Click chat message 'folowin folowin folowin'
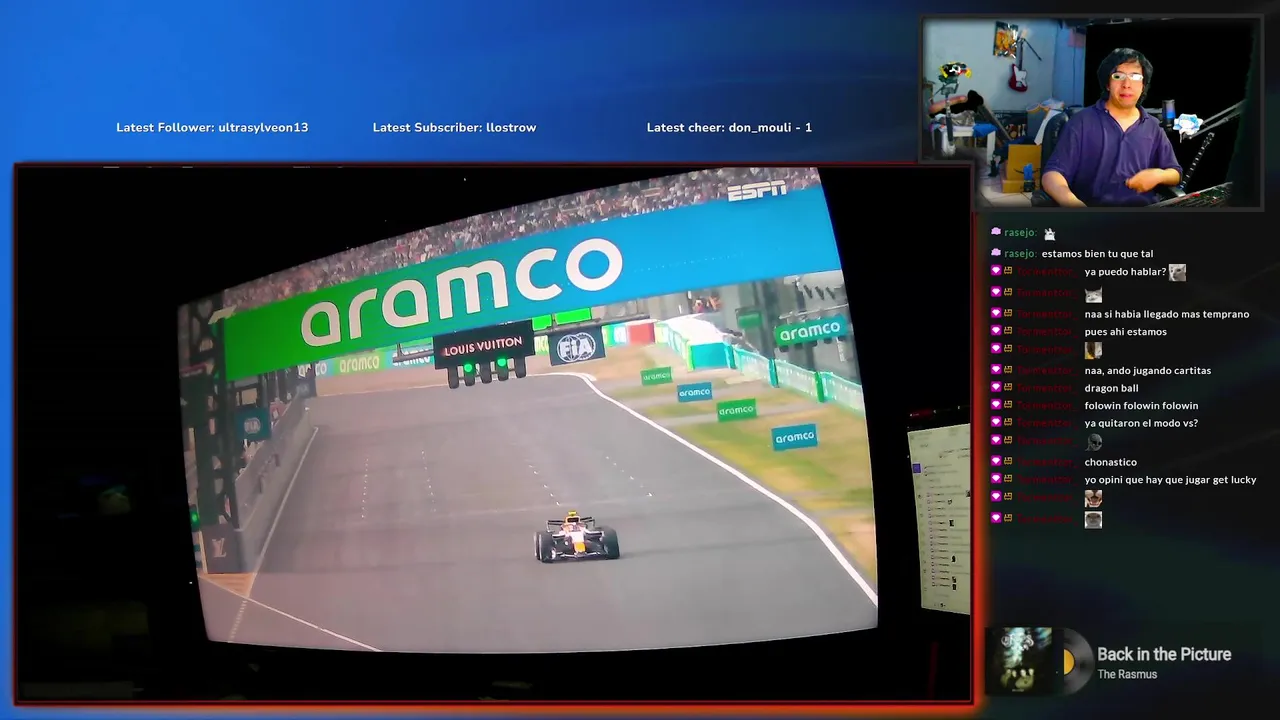 pyautogui.click(x=1141, y=406)
